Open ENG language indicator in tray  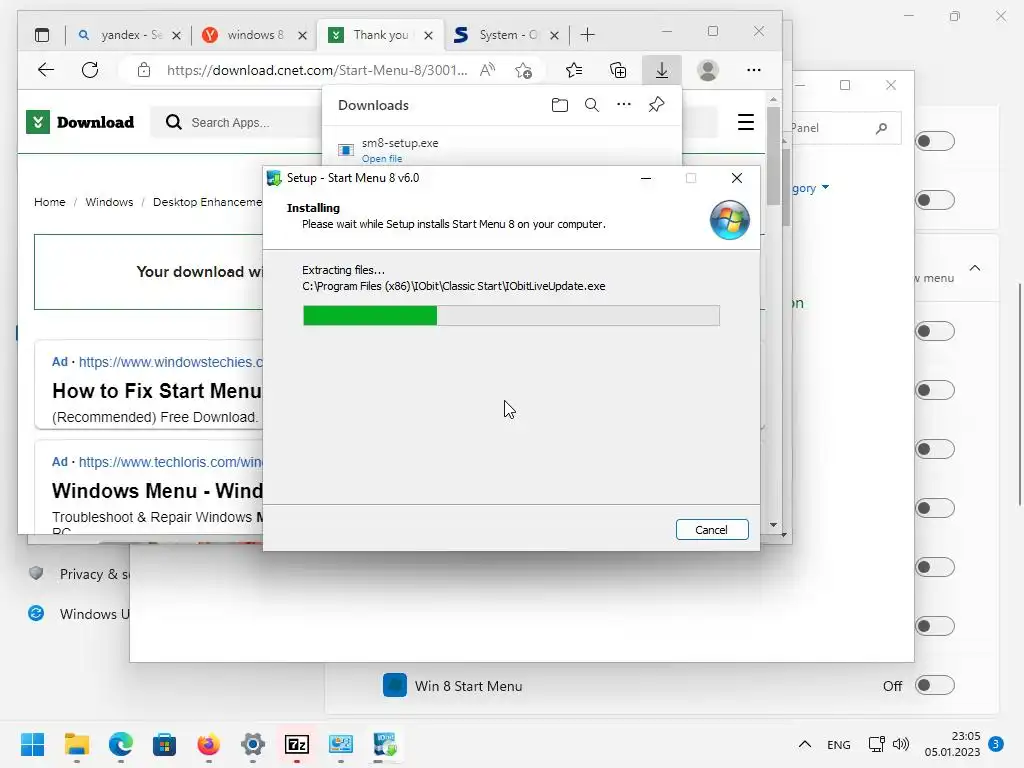pyautogui.click(x=839, y=744)
